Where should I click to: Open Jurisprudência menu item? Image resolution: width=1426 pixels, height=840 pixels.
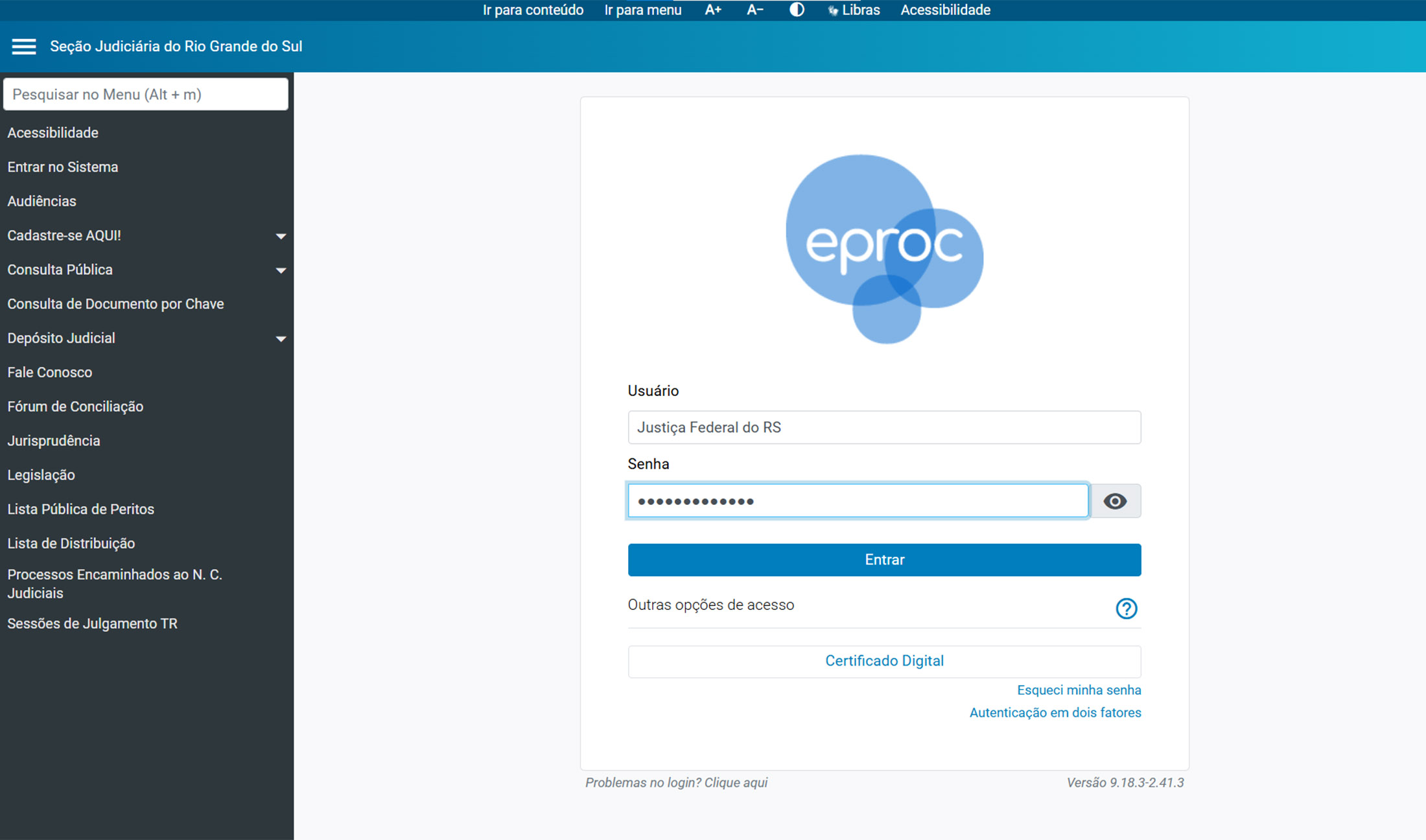pos(54,441)
